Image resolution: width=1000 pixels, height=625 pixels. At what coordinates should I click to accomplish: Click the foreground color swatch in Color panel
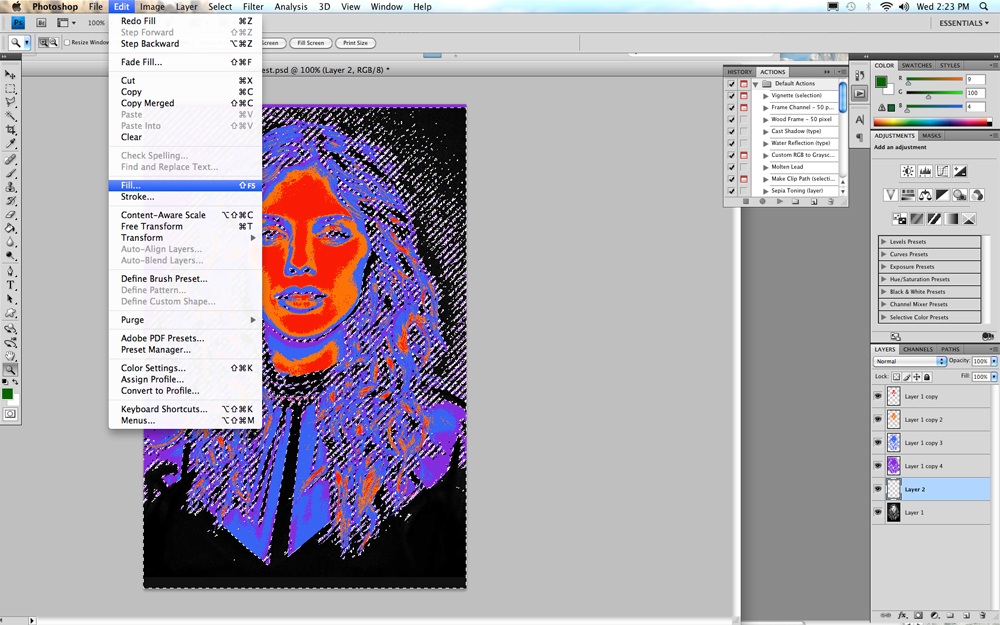(x=881, y=82)
